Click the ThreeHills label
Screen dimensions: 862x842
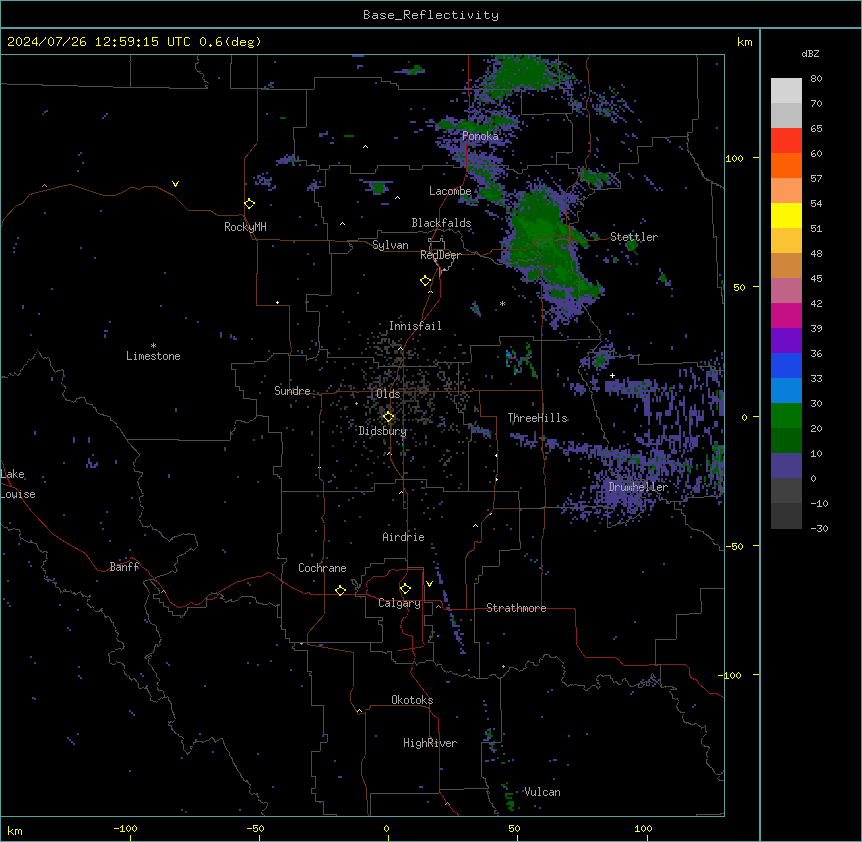538,418
